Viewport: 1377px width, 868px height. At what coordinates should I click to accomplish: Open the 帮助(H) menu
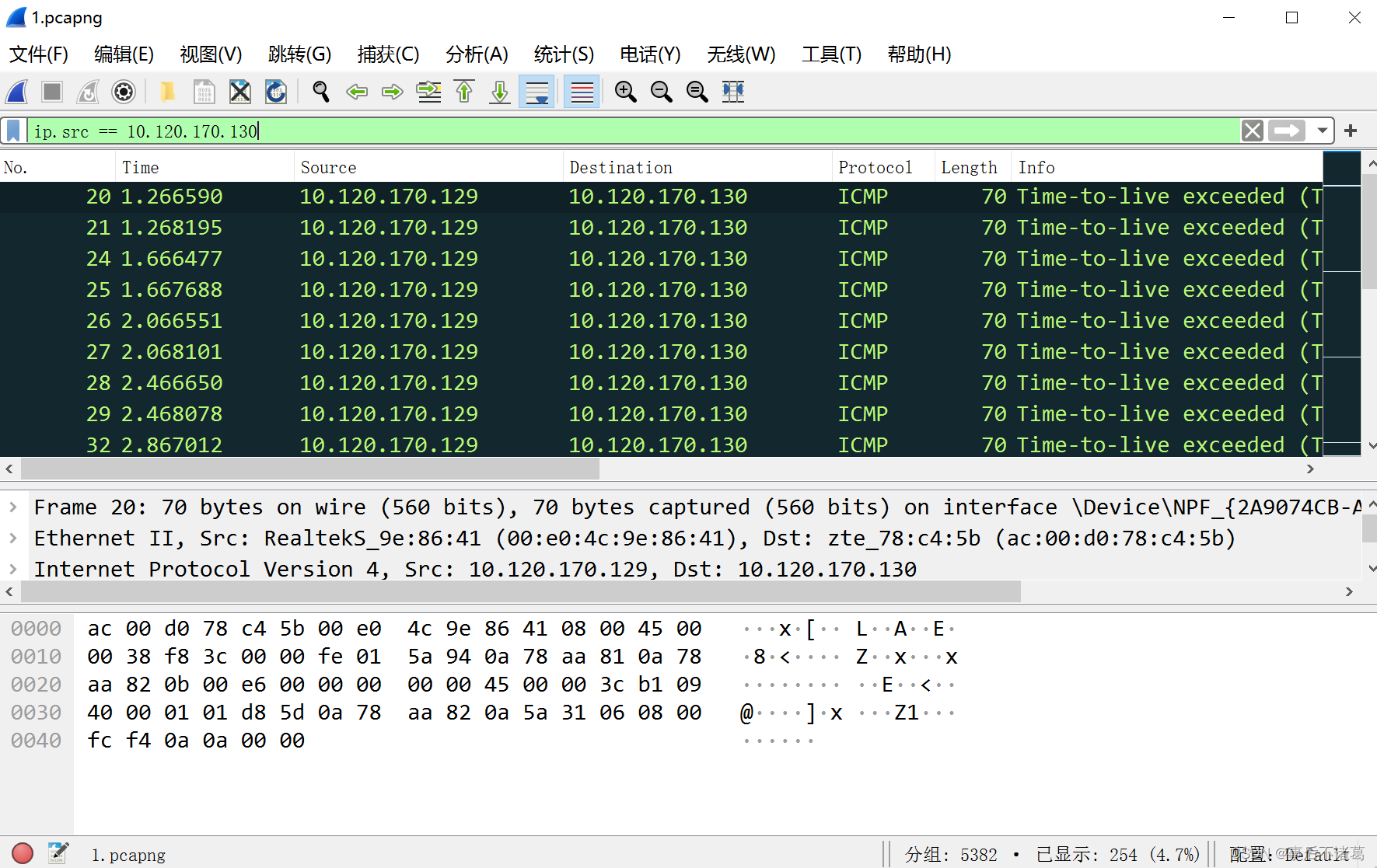click(919, 54)
